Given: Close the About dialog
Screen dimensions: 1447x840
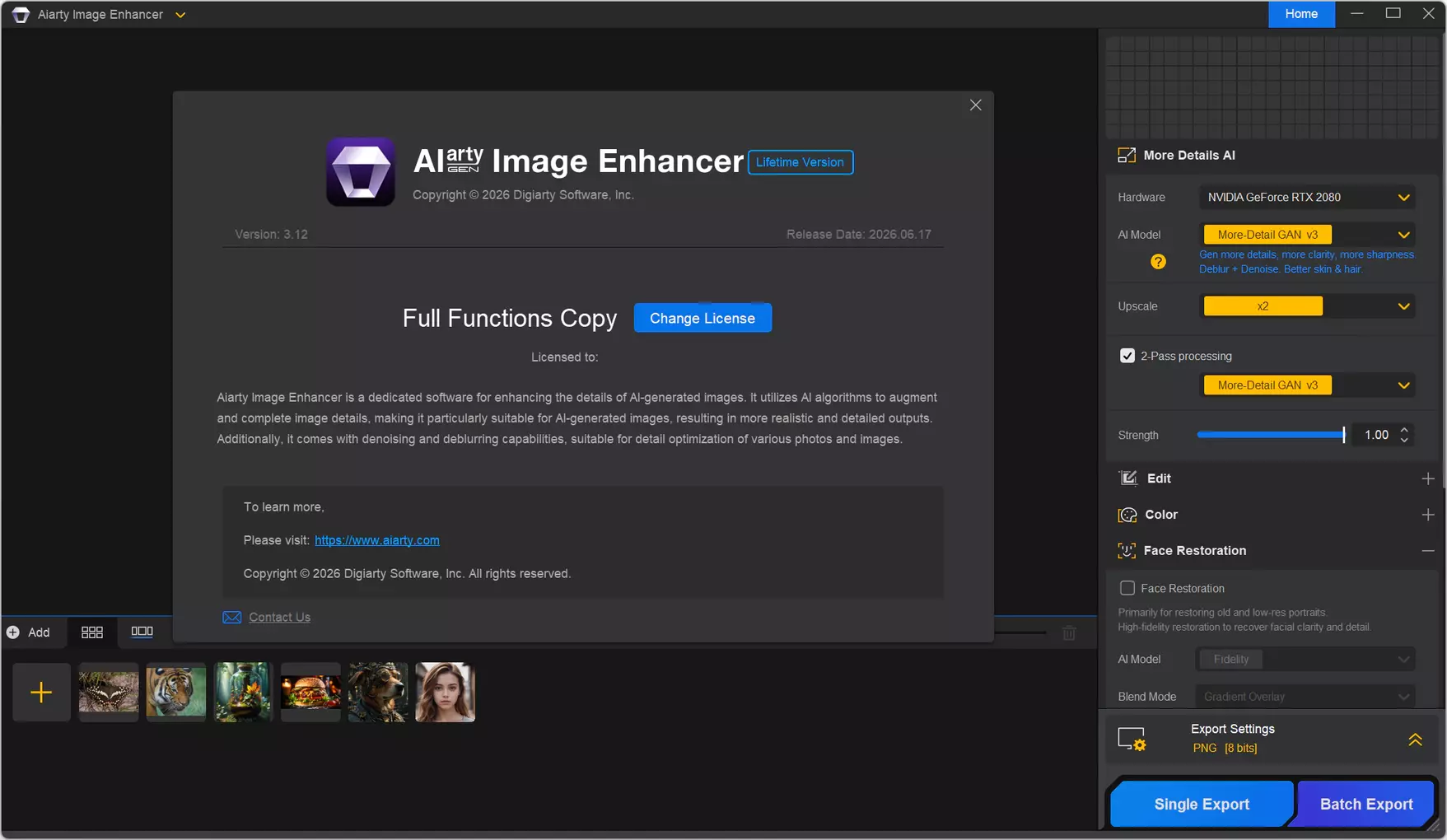Looking at the screenshot, I should [975, 105].
